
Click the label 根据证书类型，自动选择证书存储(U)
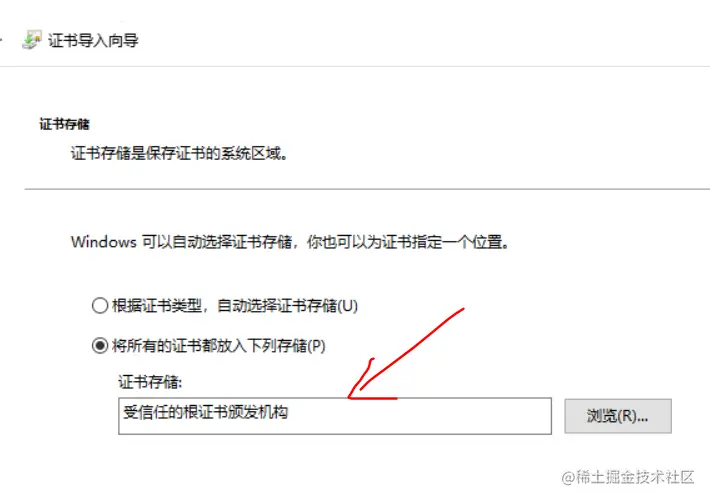[x=235, y=306]
